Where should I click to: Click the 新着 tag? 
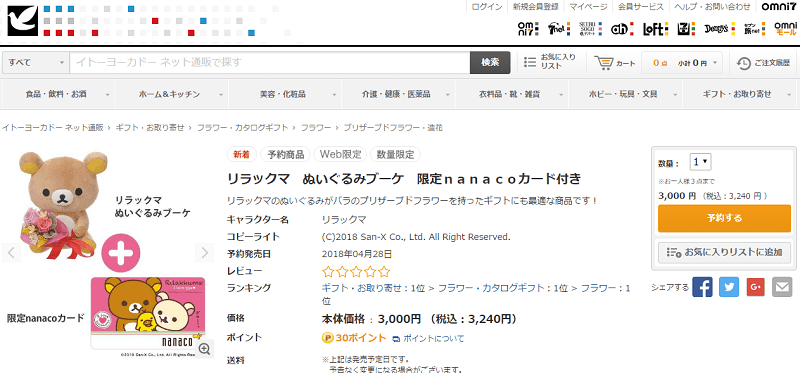coord(241,154)
